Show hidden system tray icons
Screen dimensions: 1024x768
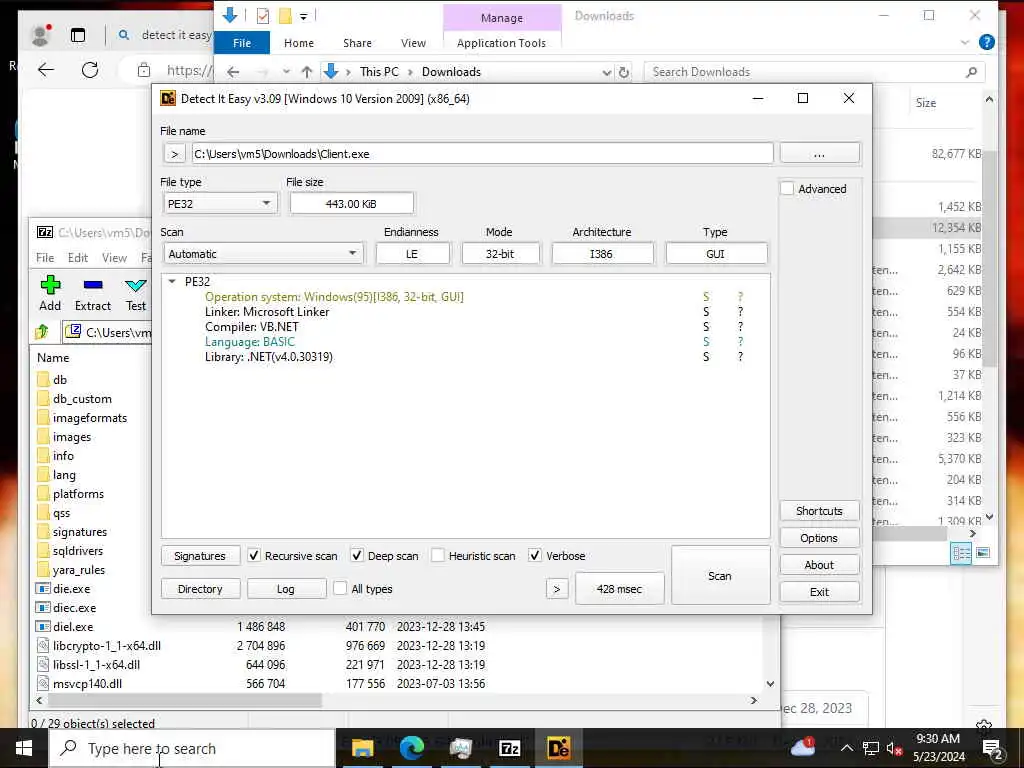click(846, 748)
